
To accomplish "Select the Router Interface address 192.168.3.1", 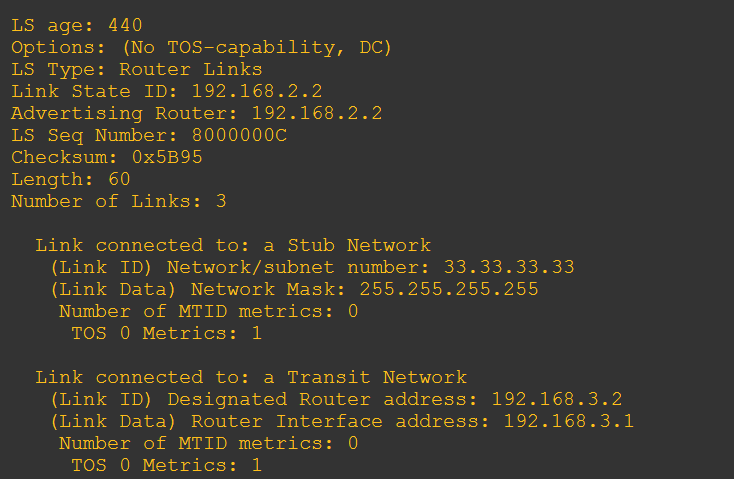I will tap(569, 421).
